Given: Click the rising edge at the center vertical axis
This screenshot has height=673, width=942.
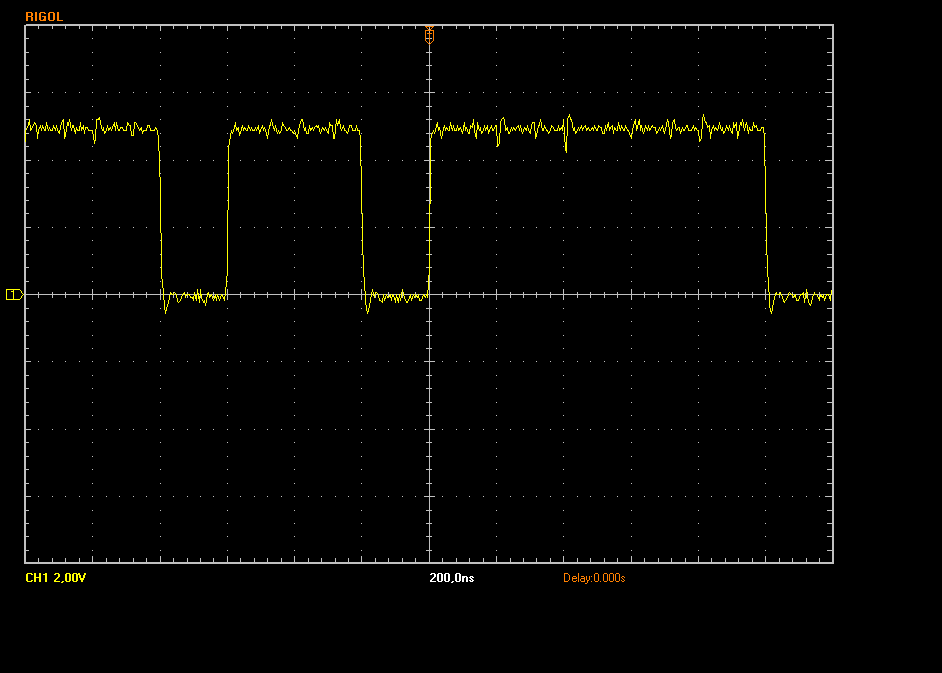Looking at the screenshot, I should [x=429, y=210].
